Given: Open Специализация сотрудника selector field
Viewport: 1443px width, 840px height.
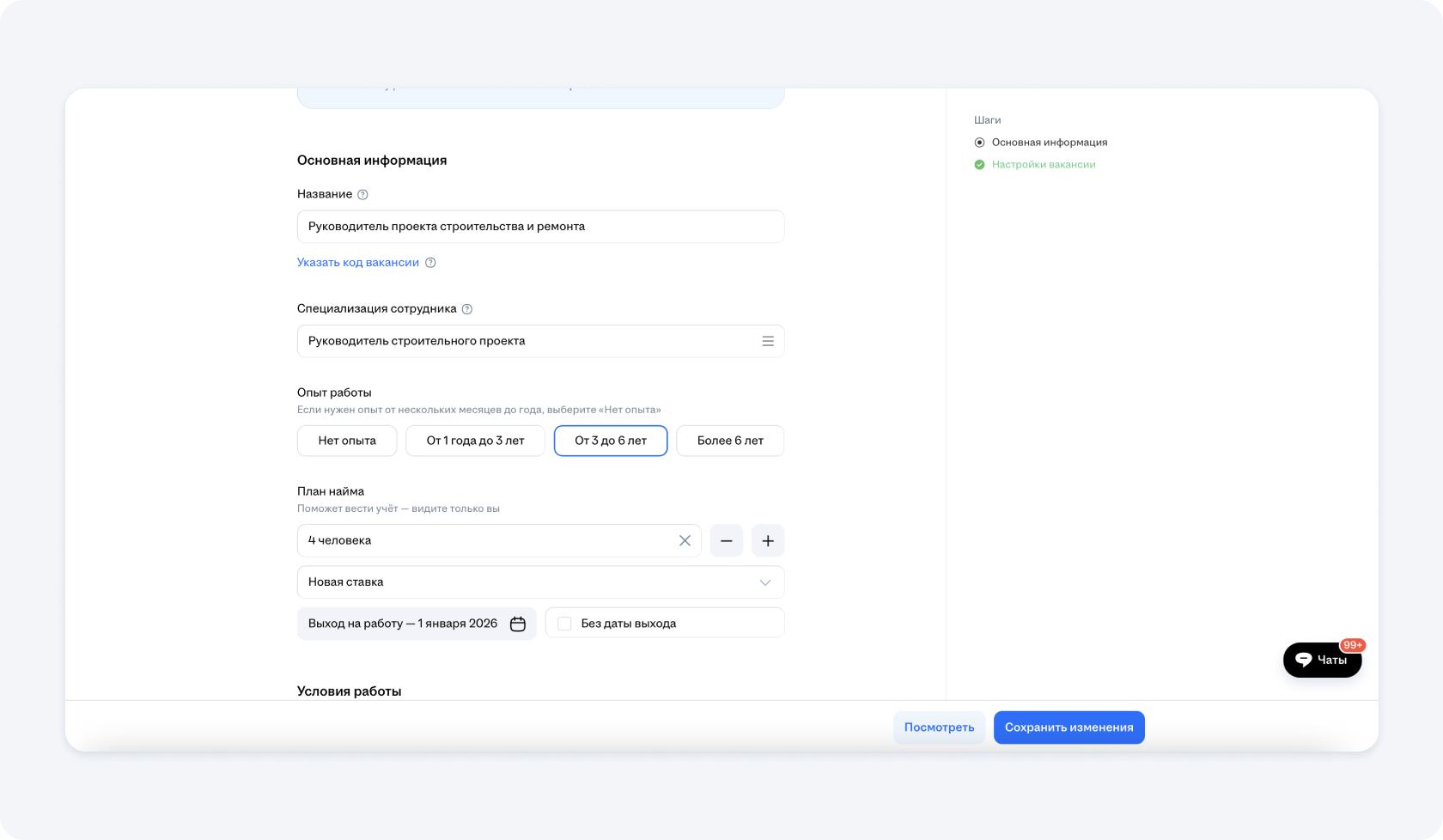Looking at the screenshot, I should pos(524,341).
